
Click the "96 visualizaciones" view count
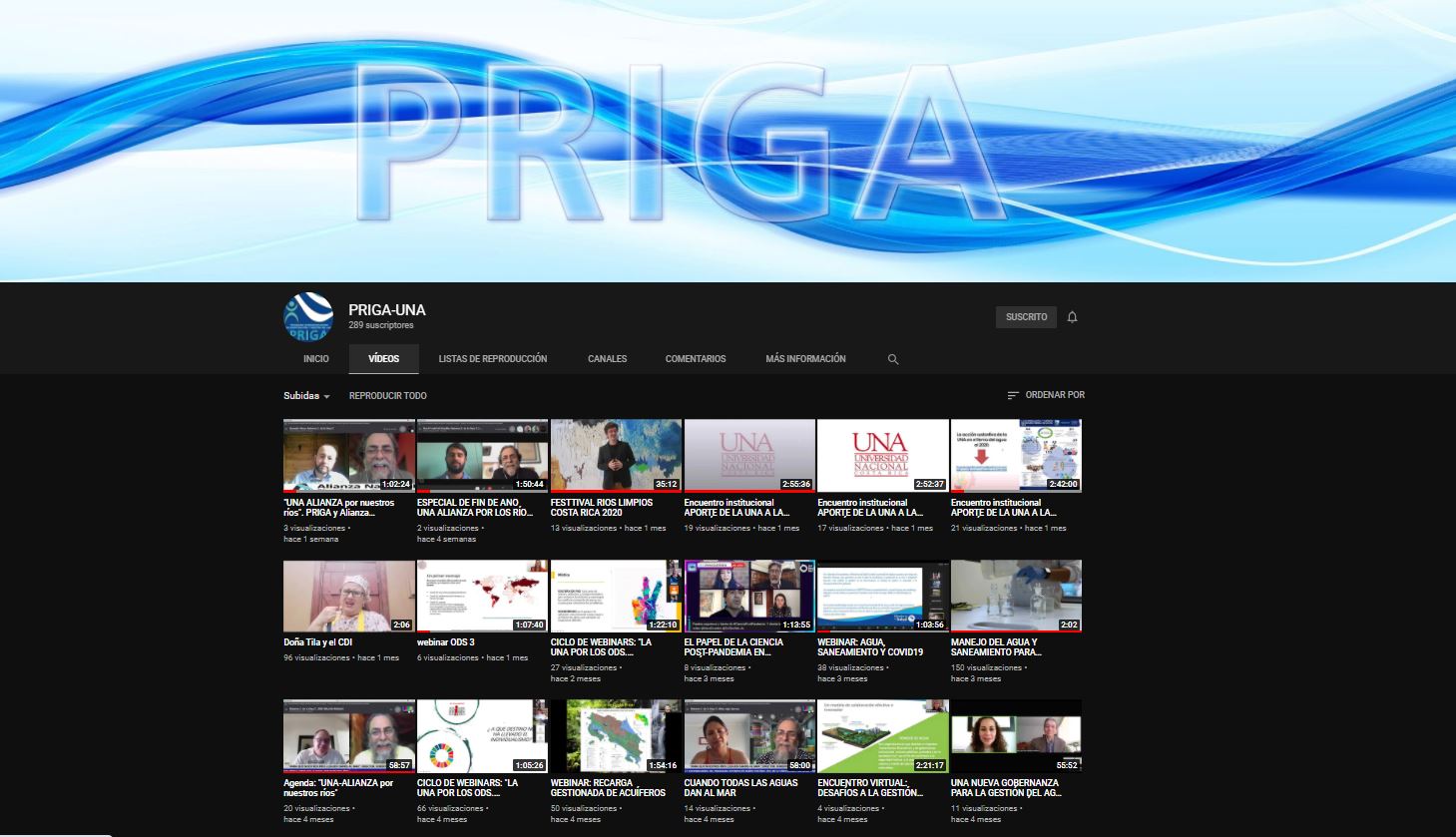point(316,658)
